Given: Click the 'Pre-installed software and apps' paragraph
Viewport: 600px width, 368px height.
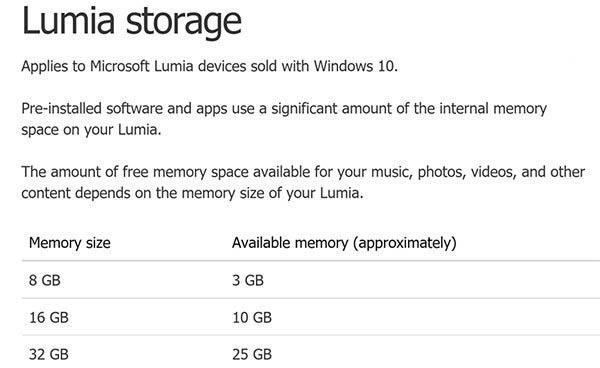Looking at the screenshot, I should tap(284, 119).
